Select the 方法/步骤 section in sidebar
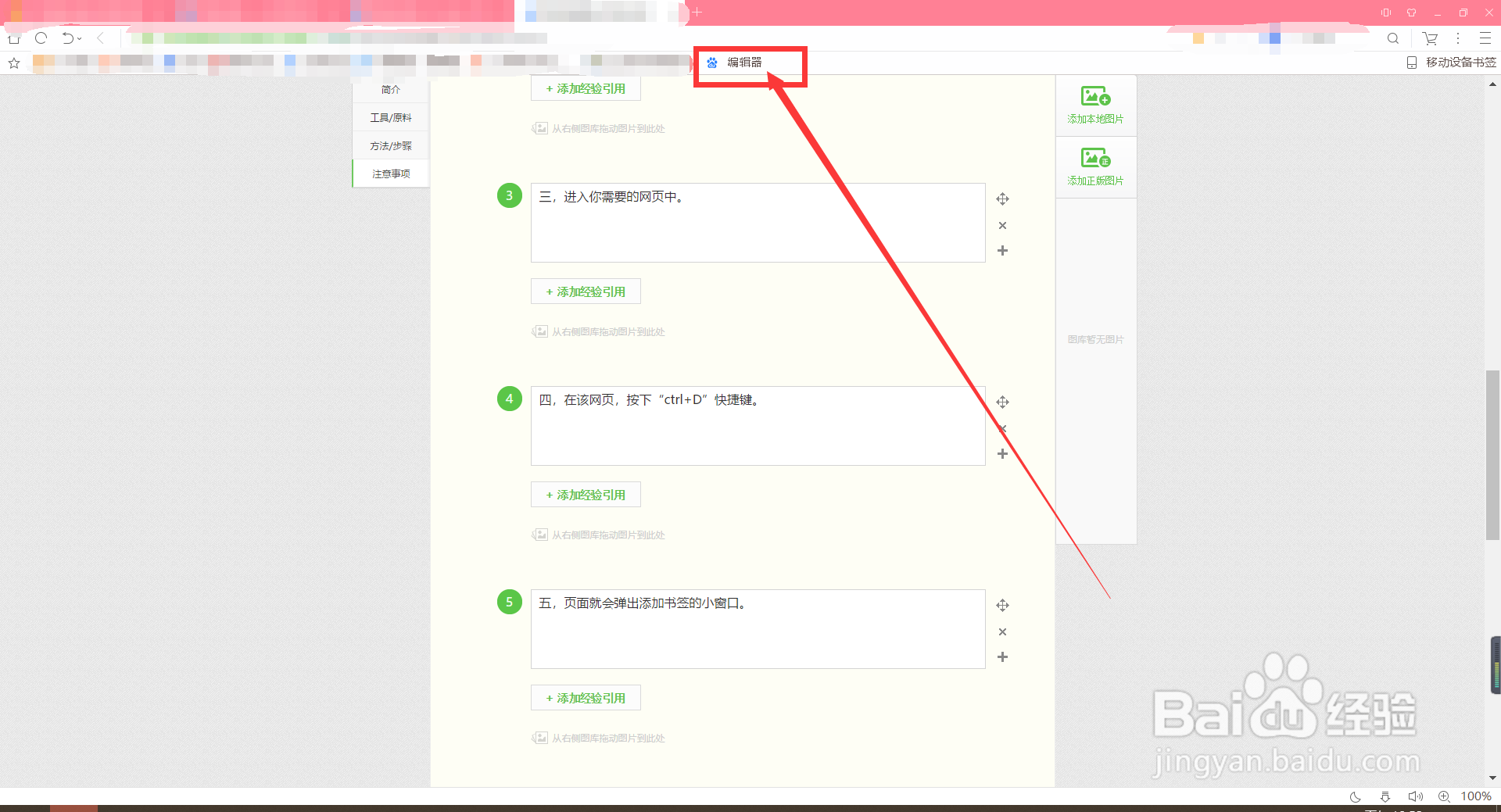The height and width of the screenshot is (812, 1501). [391, 145]
